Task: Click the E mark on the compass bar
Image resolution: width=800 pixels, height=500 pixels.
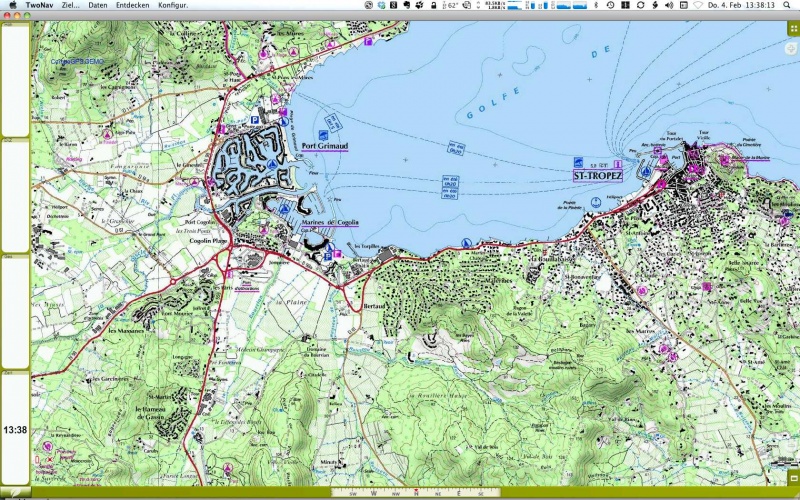Action: point(458,493)
